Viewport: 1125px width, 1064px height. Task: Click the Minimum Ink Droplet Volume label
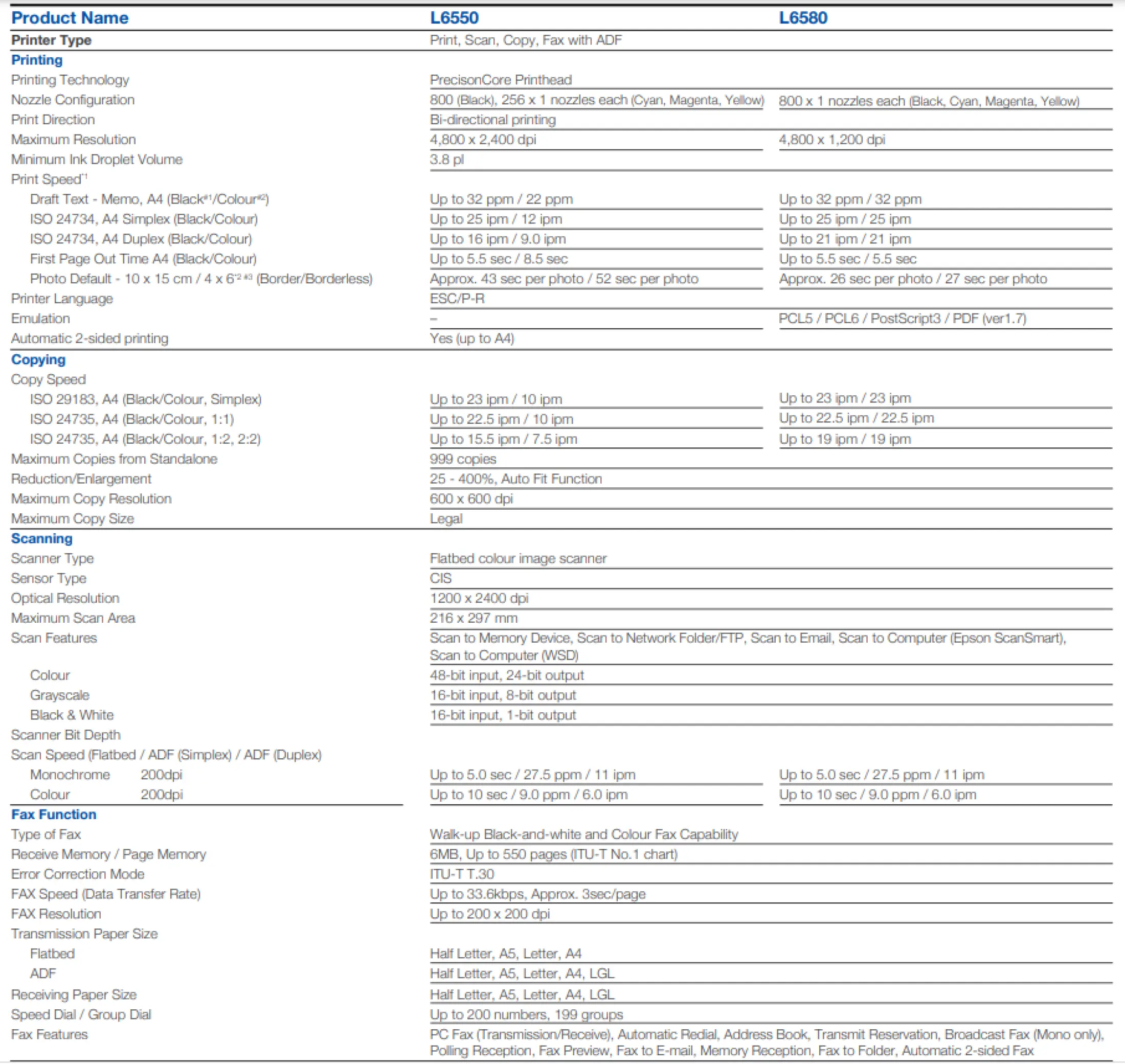pyautogui.click(x=97, y=160)
